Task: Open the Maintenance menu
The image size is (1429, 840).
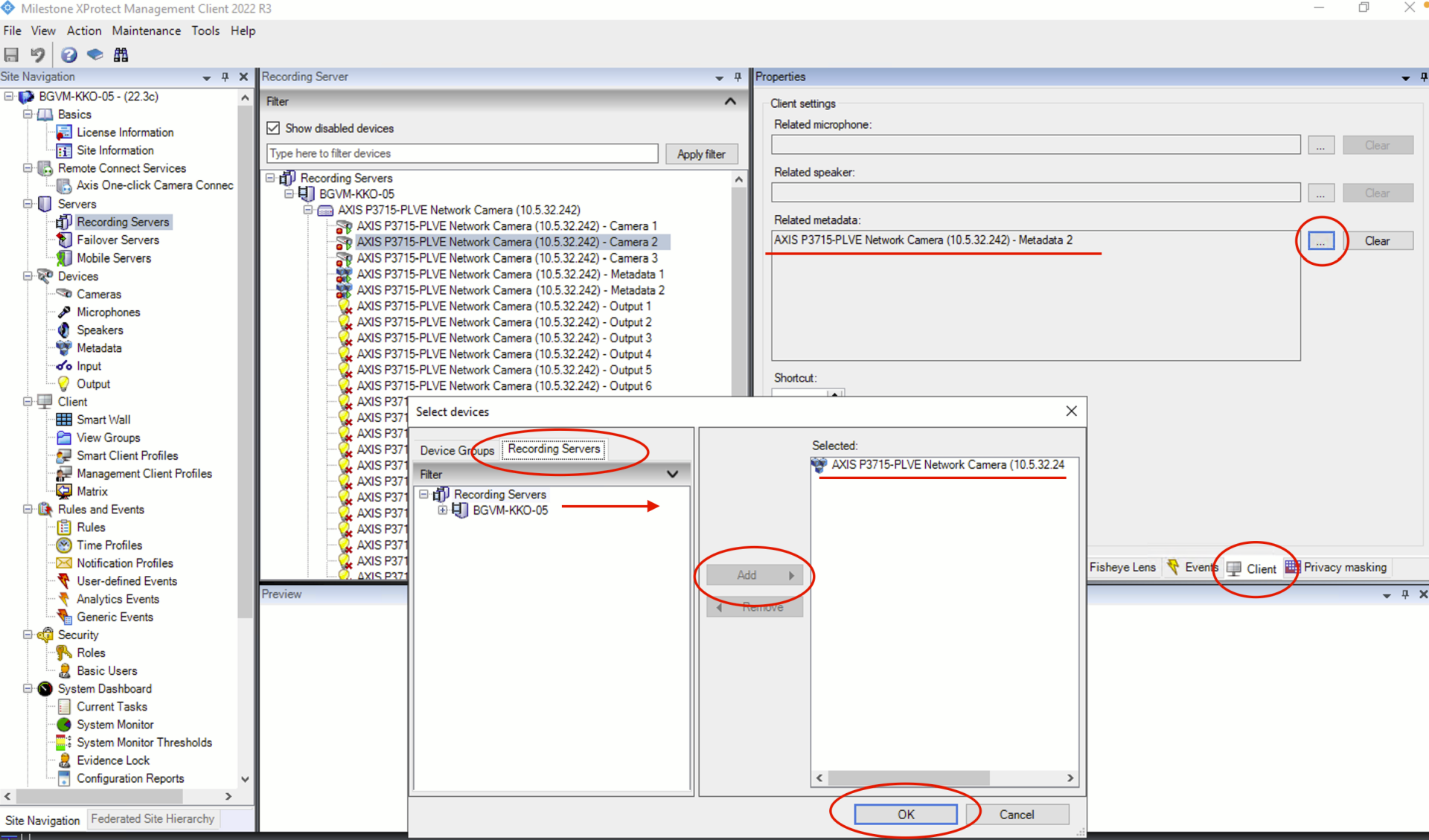Action: tap(146, 31)
